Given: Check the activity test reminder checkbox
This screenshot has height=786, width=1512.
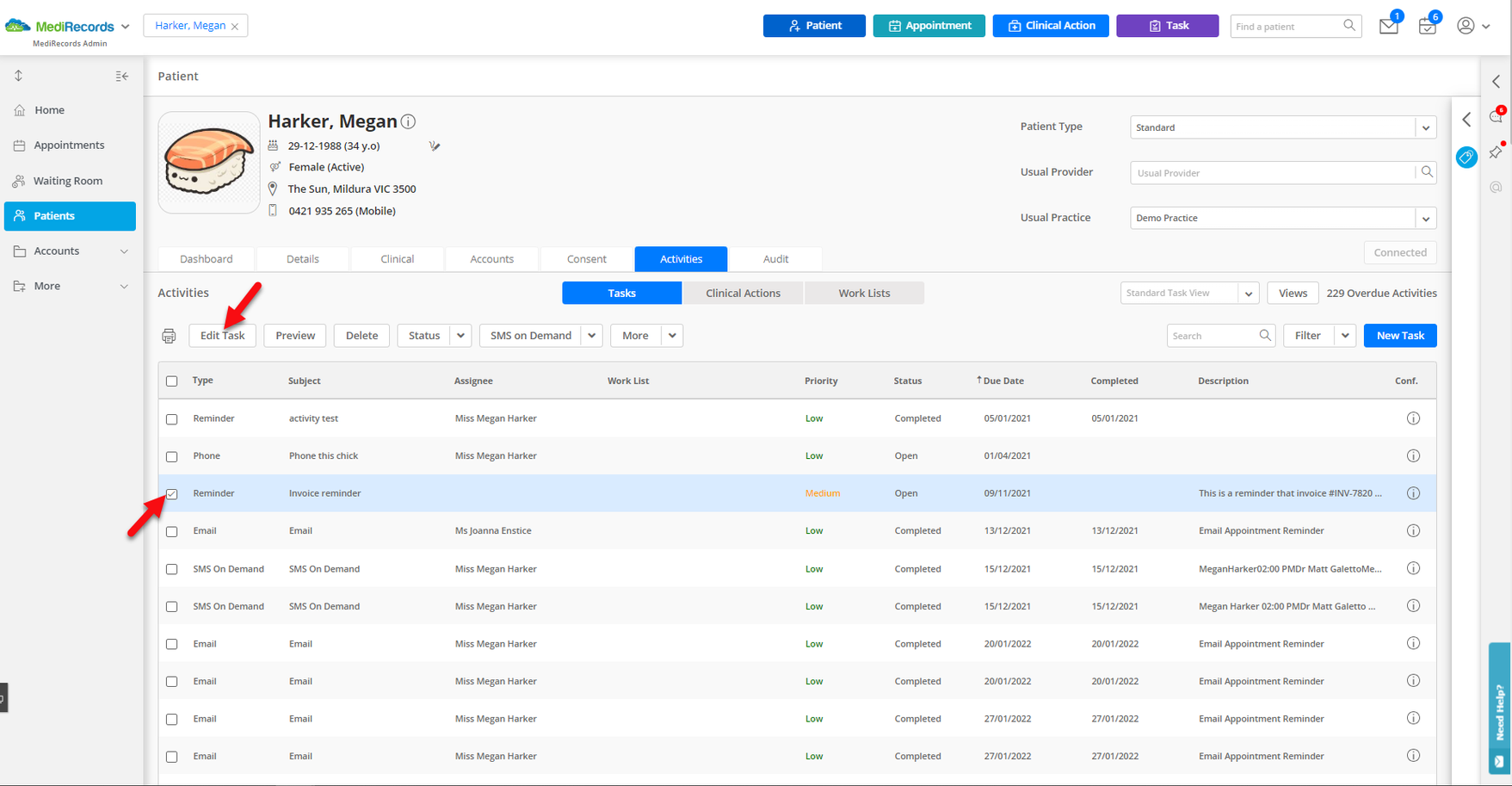Looking at the screenshot, I should tap(172, 419).
